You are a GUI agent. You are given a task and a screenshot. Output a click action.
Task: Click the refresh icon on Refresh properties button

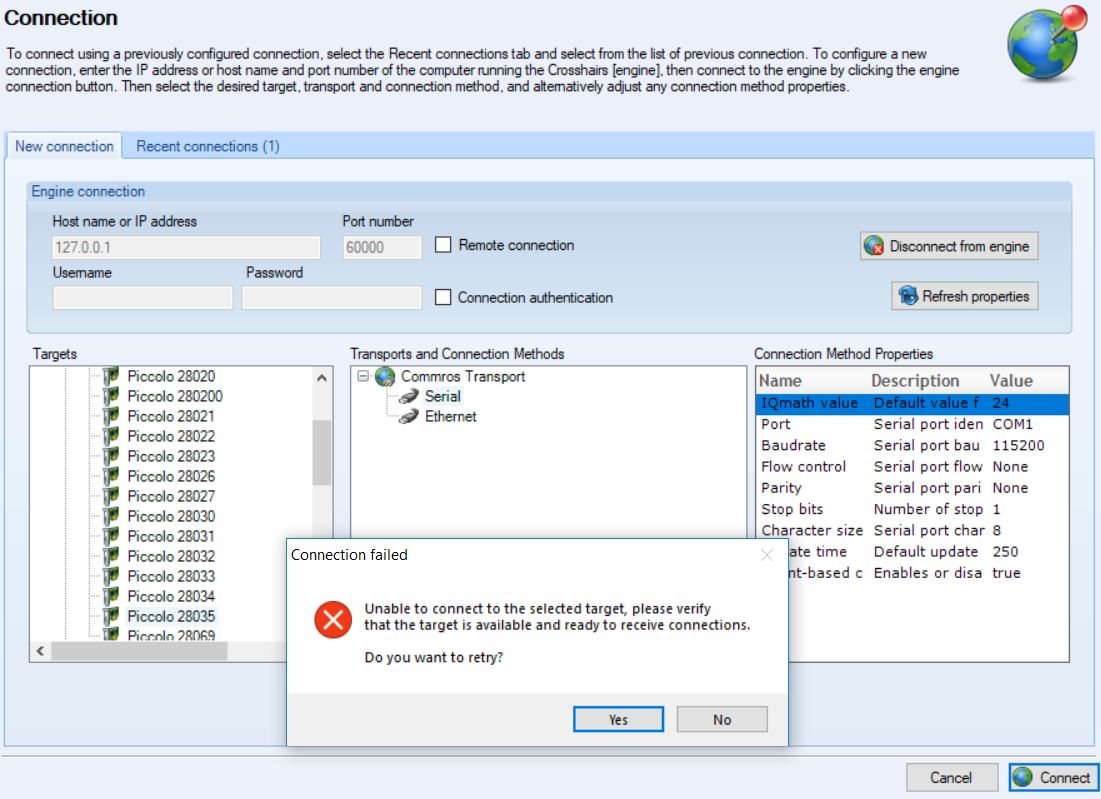(908, 296)
